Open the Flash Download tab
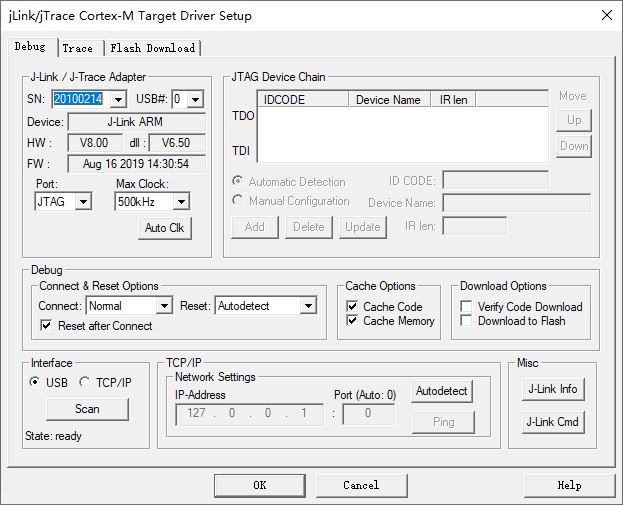 tap(153, 48)
